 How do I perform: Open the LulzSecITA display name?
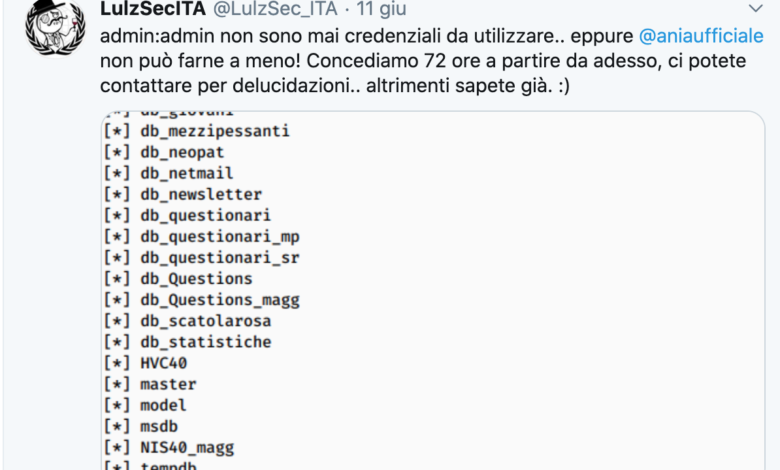[x=153, y=8]
